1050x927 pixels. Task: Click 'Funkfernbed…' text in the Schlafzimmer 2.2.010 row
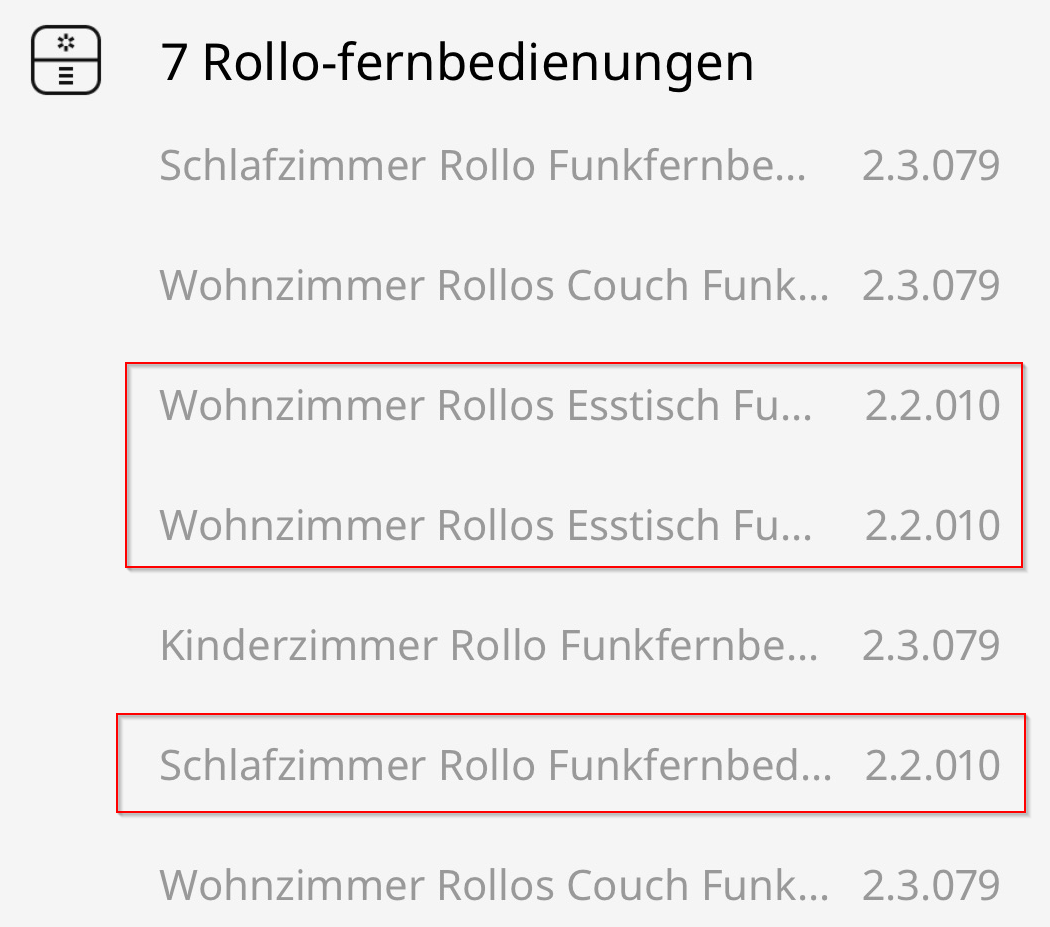click(x=690, y=766)
